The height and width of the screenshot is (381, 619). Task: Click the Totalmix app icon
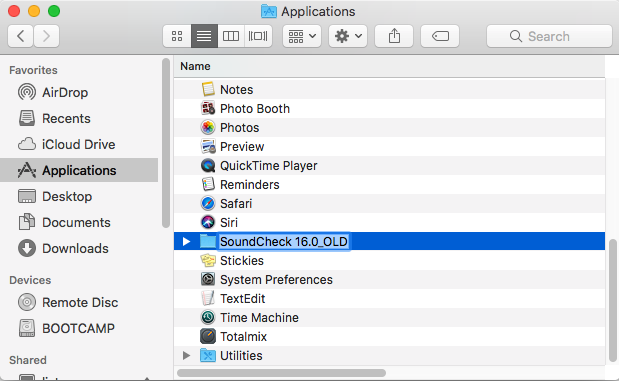pyautogui.click(x=208, y=336)
